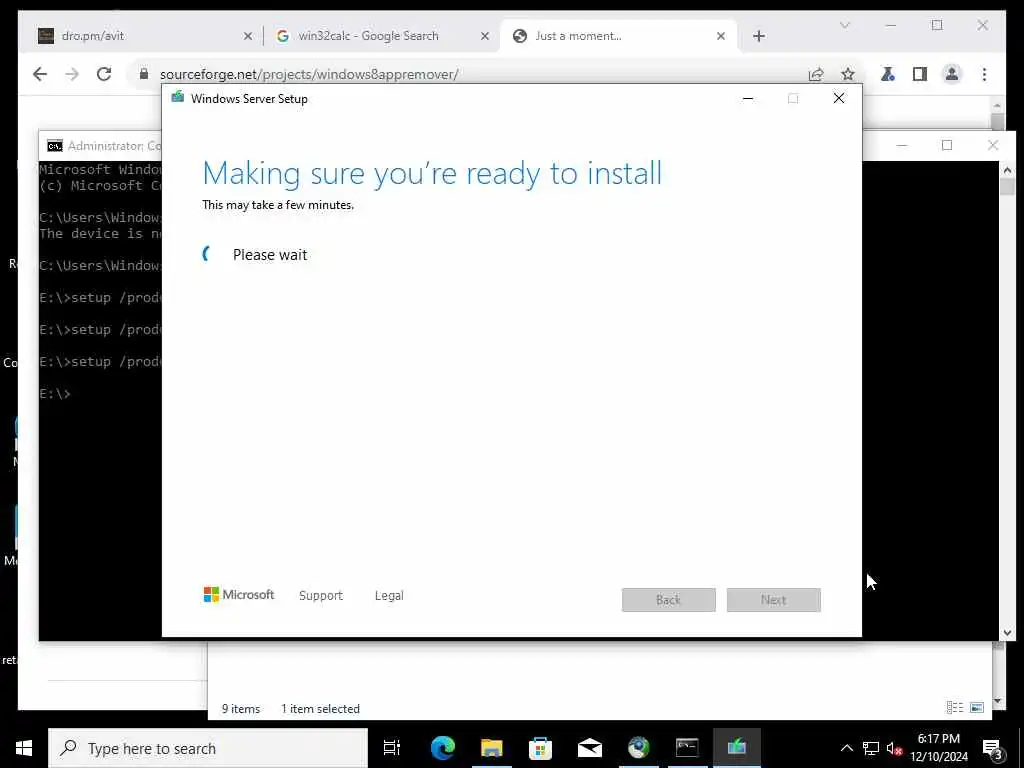
Task: Click the taskbar search box
Action: click(x=208, y=748)
